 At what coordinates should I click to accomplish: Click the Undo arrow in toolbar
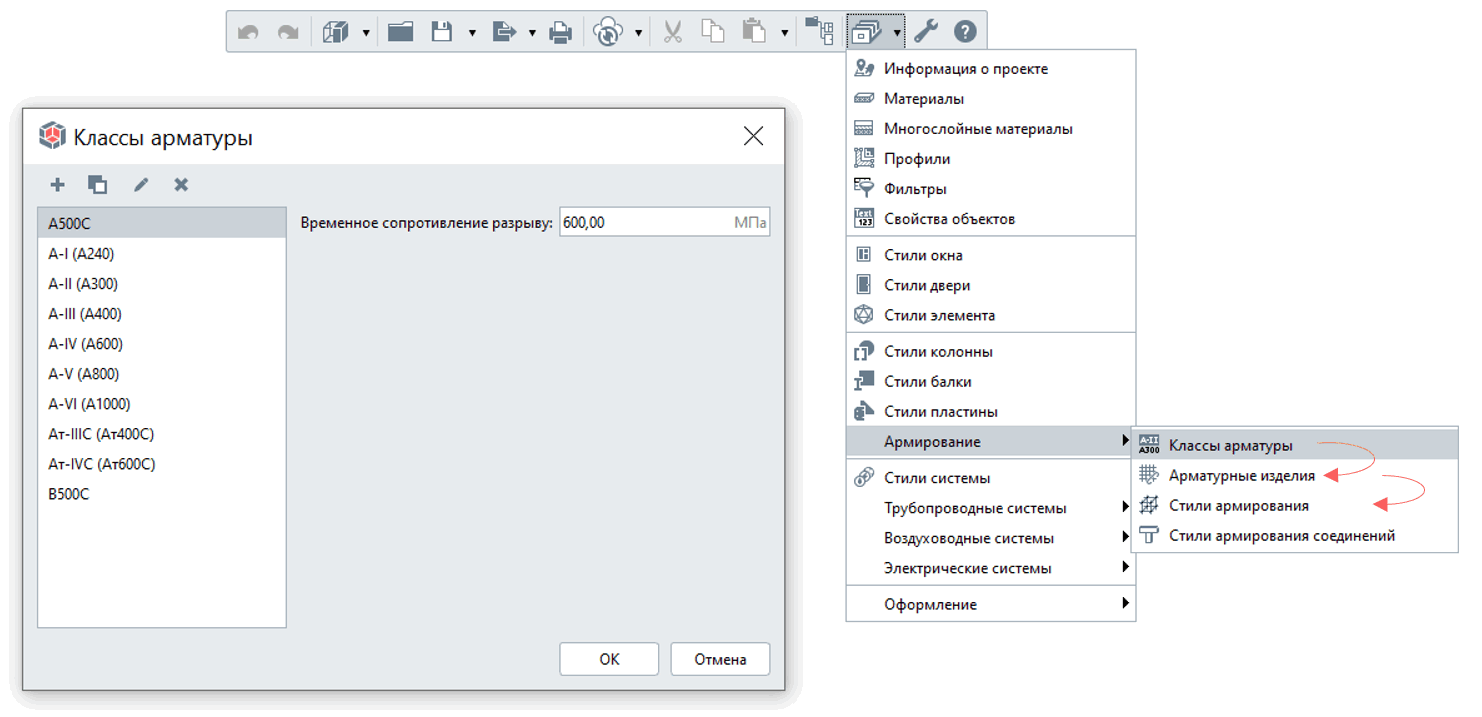[248, 32]
